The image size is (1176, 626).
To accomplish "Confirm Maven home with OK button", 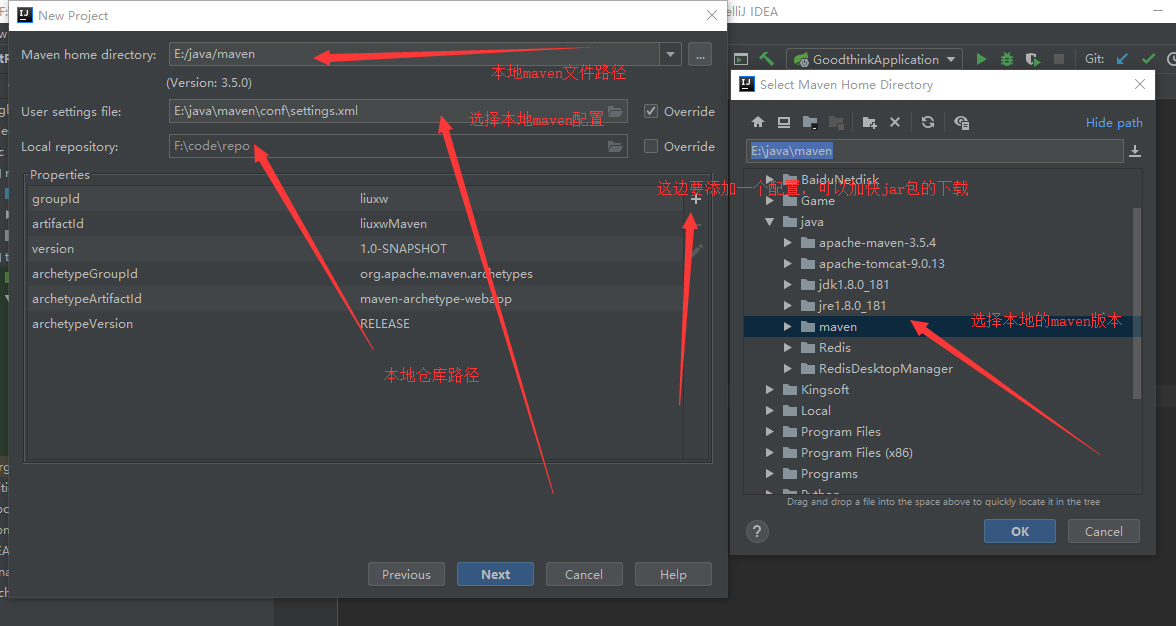I will coord(1020,532).
